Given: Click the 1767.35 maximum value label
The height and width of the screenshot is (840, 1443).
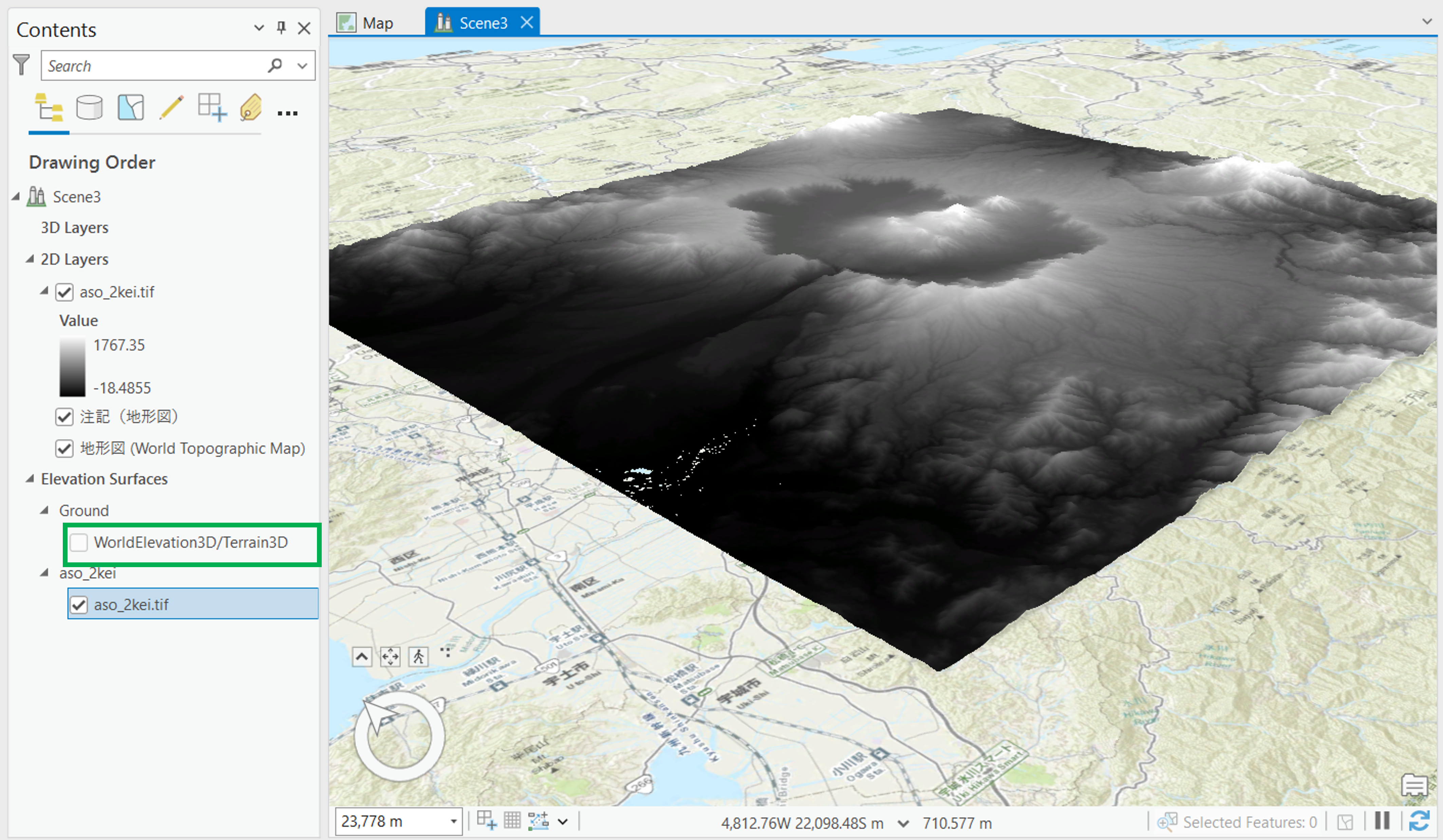Looking at the screenshot, I should [119, 345].
